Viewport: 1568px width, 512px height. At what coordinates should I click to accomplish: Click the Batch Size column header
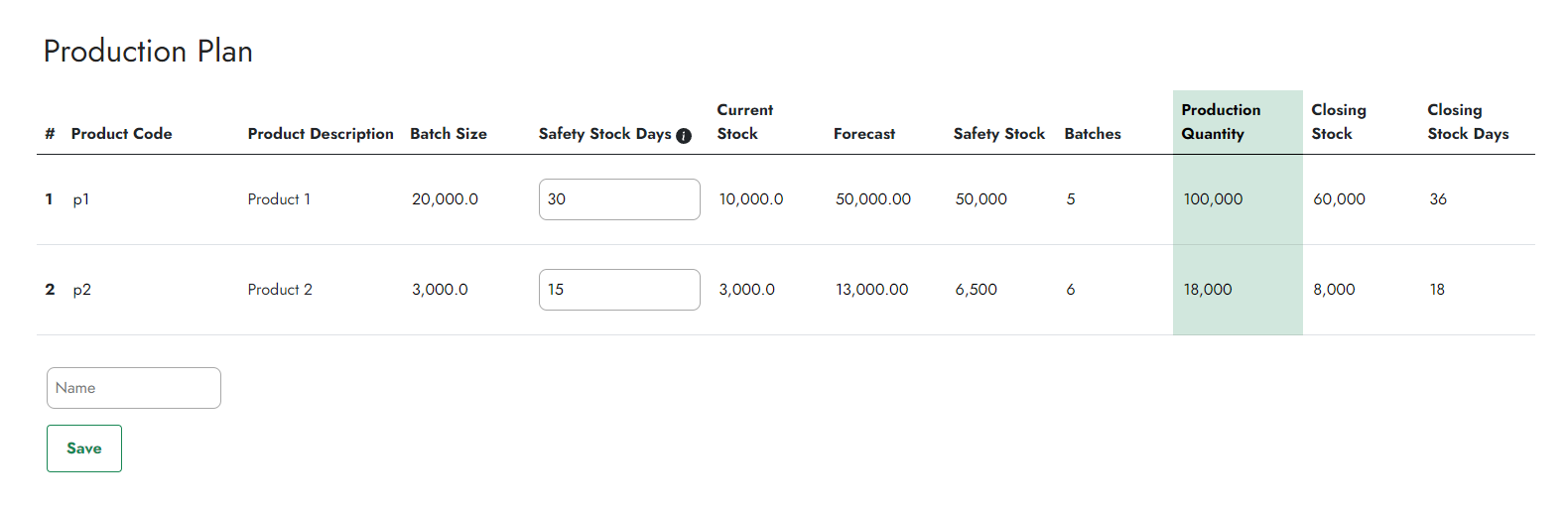click(x=449, y=134)
